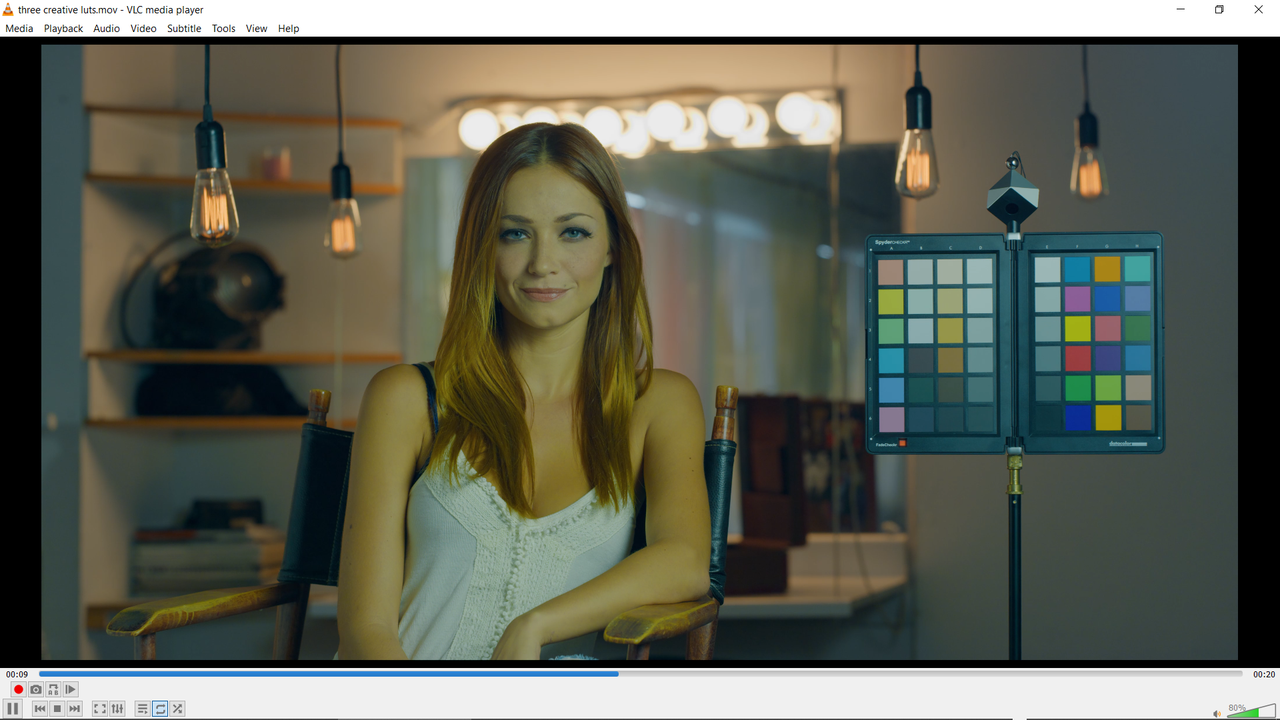Stop the video playback

[57, 708]
